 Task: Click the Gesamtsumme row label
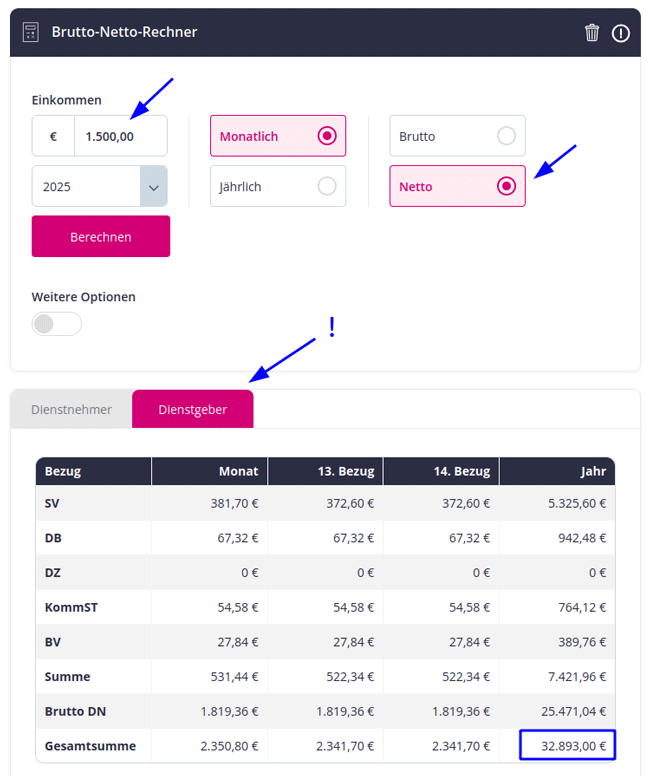[x=90, y=746]
